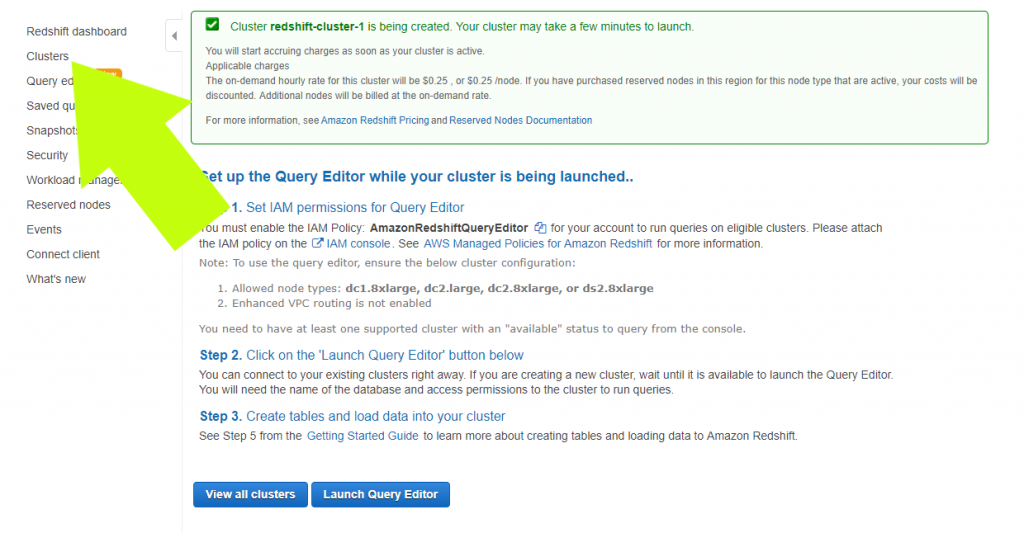
Task: Open Getting Started Guide link
Action: pyautogui.click(x=362, y=436)
